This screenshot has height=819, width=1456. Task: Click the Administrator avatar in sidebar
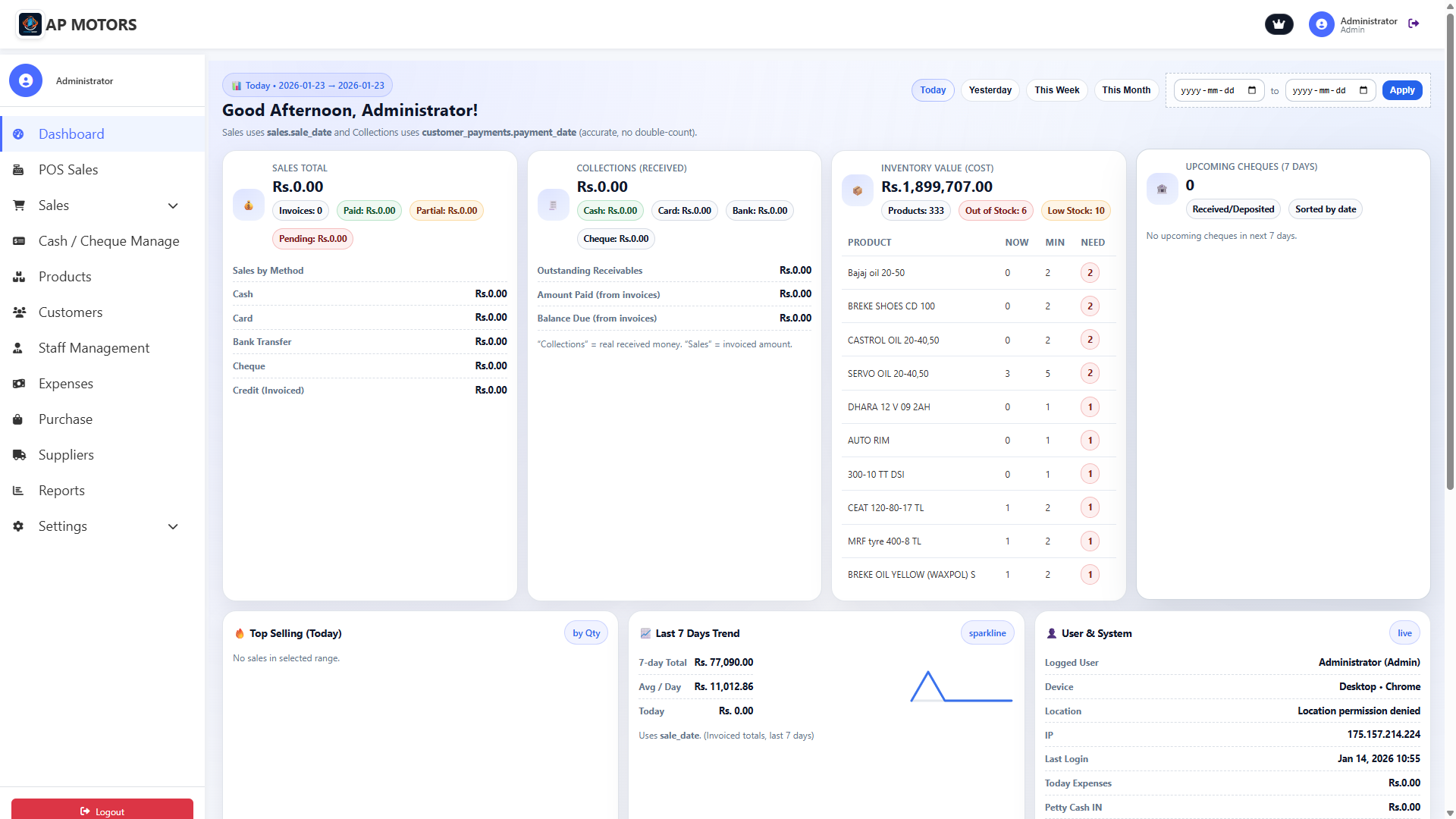[x=26, y=80]
